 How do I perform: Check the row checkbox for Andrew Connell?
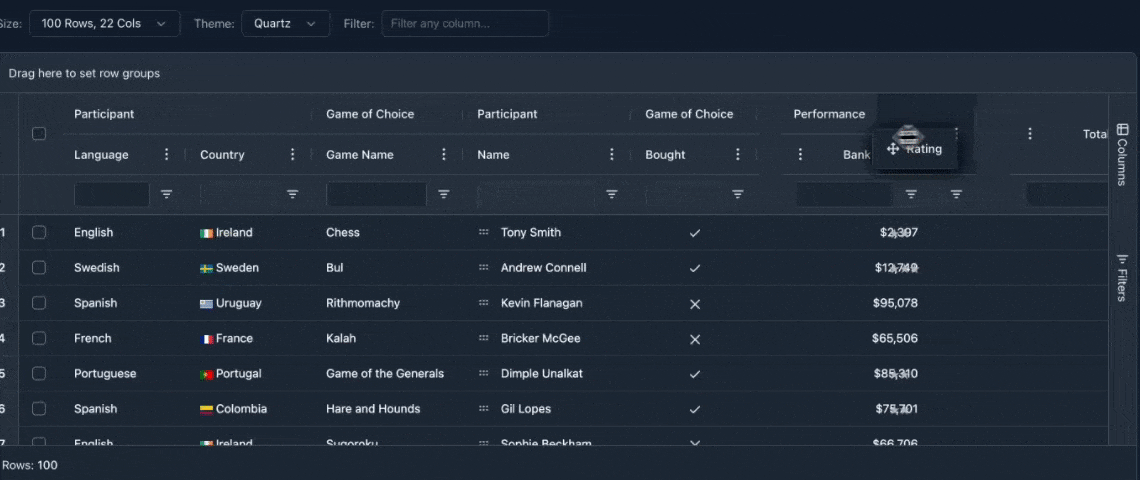click(39, 268)
